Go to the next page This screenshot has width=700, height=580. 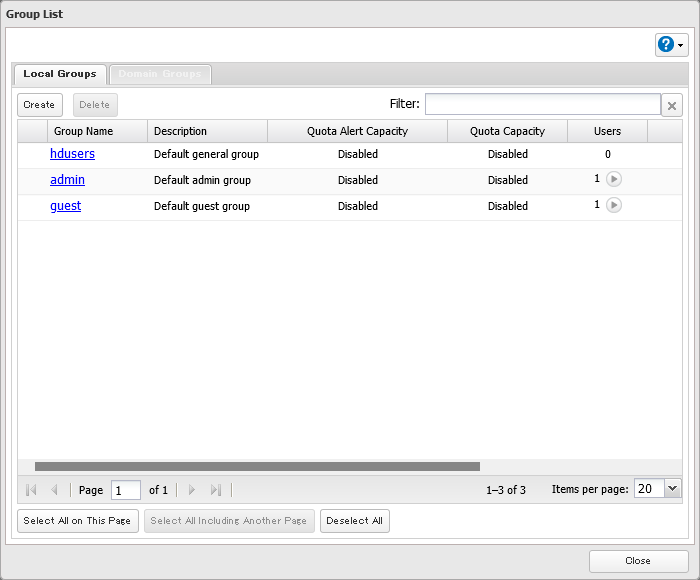click(192, 490)
